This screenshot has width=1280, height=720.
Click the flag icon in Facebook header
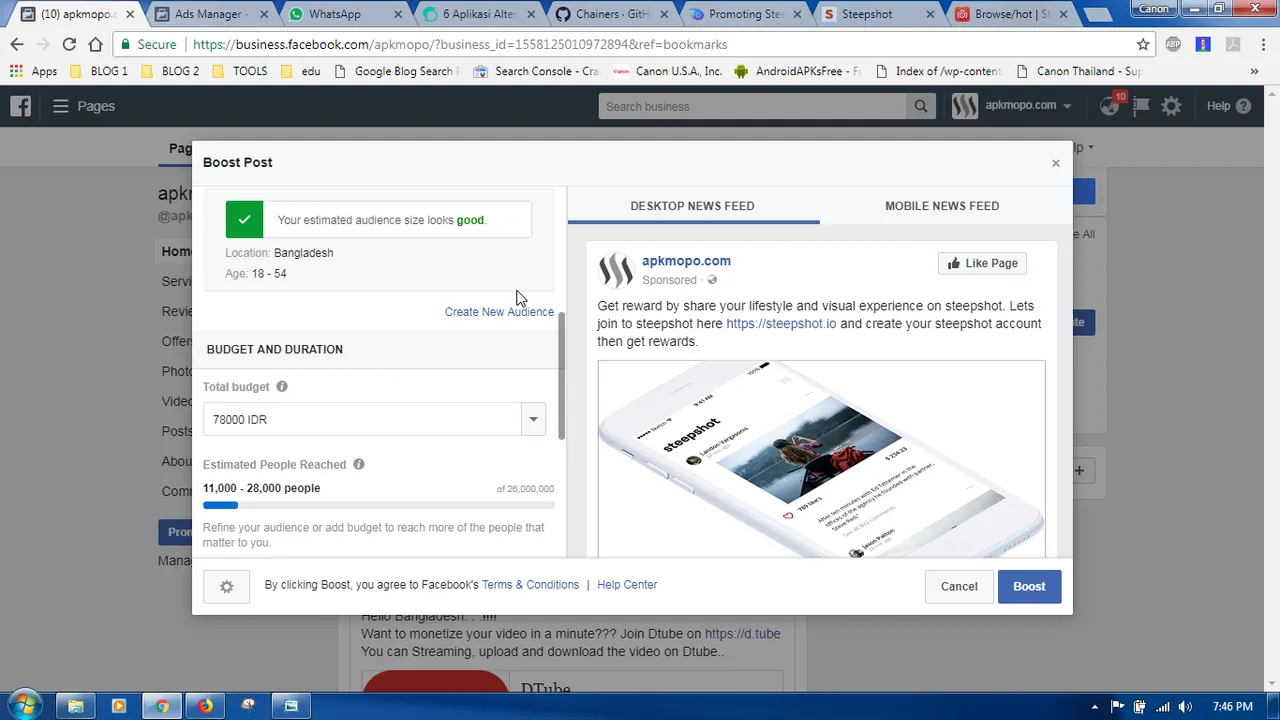pos(1141,106)
